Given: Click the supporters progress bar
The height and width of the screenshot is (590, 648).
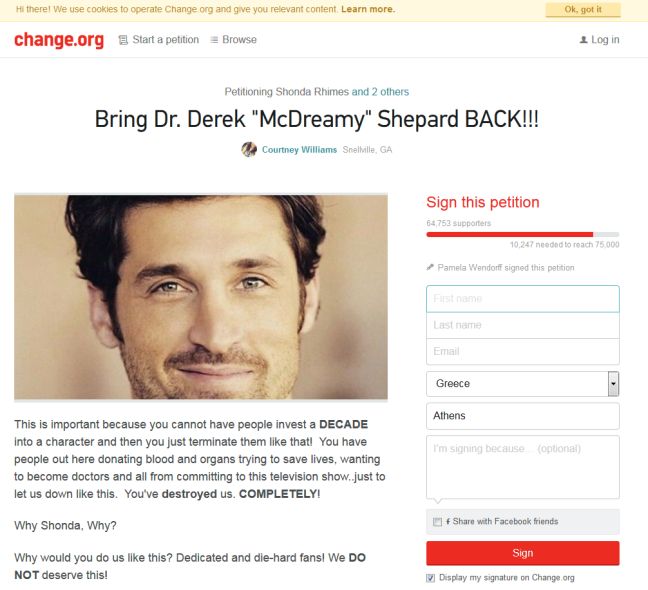Looking at the screenshot, I should coord(522,234).
